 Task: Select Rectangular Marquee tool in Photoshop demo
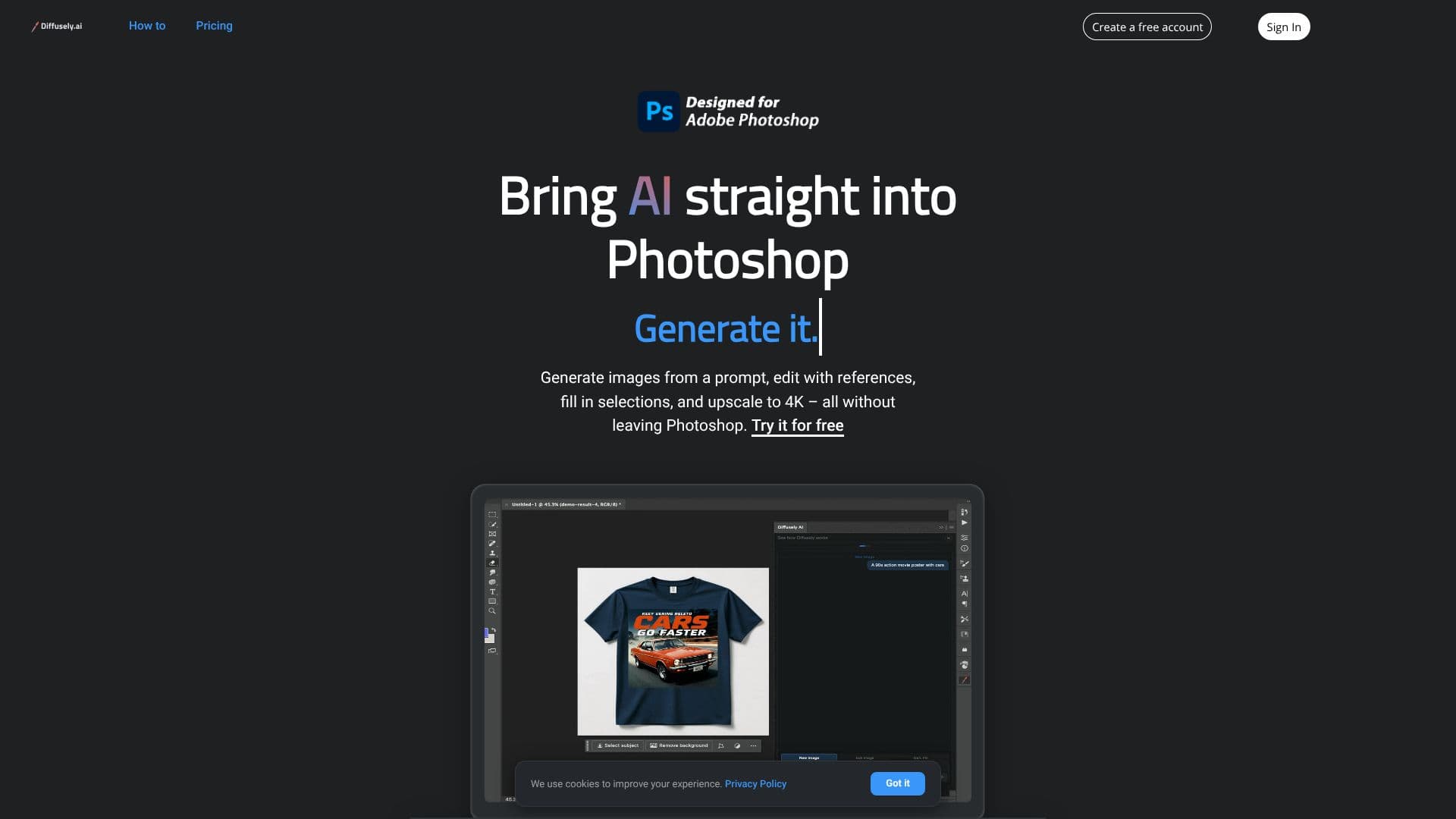(492, 514)
